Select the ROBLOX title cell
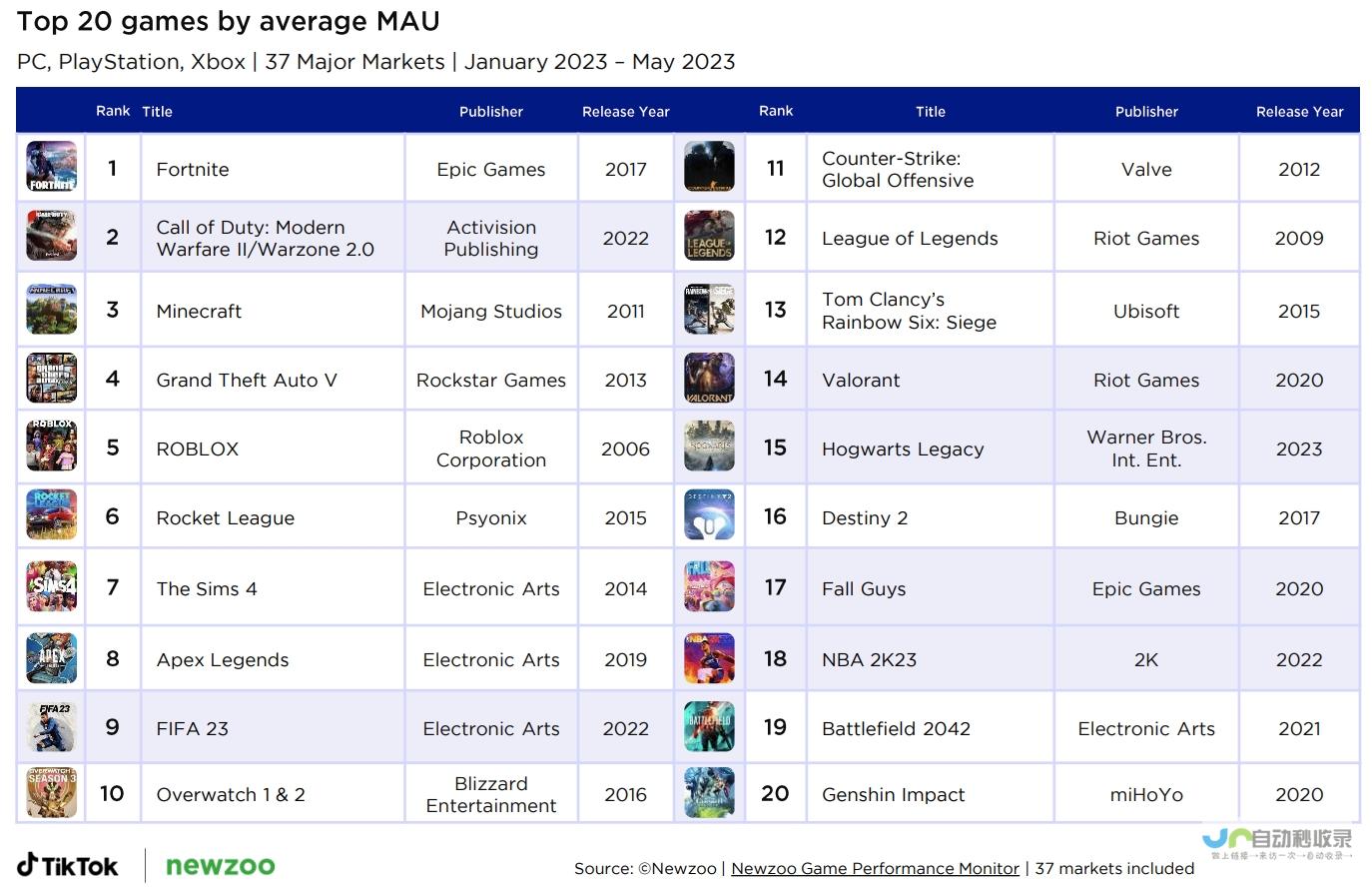Screen dimensions: 1372x887 tap(273, 448)
